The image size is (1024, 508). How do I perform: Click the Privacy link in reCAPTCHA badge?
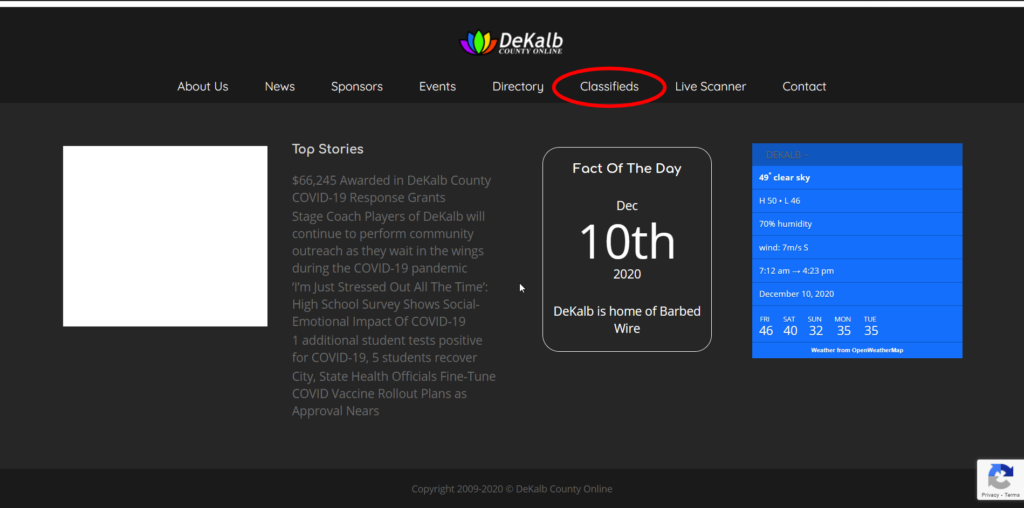(x=990, y=494)
